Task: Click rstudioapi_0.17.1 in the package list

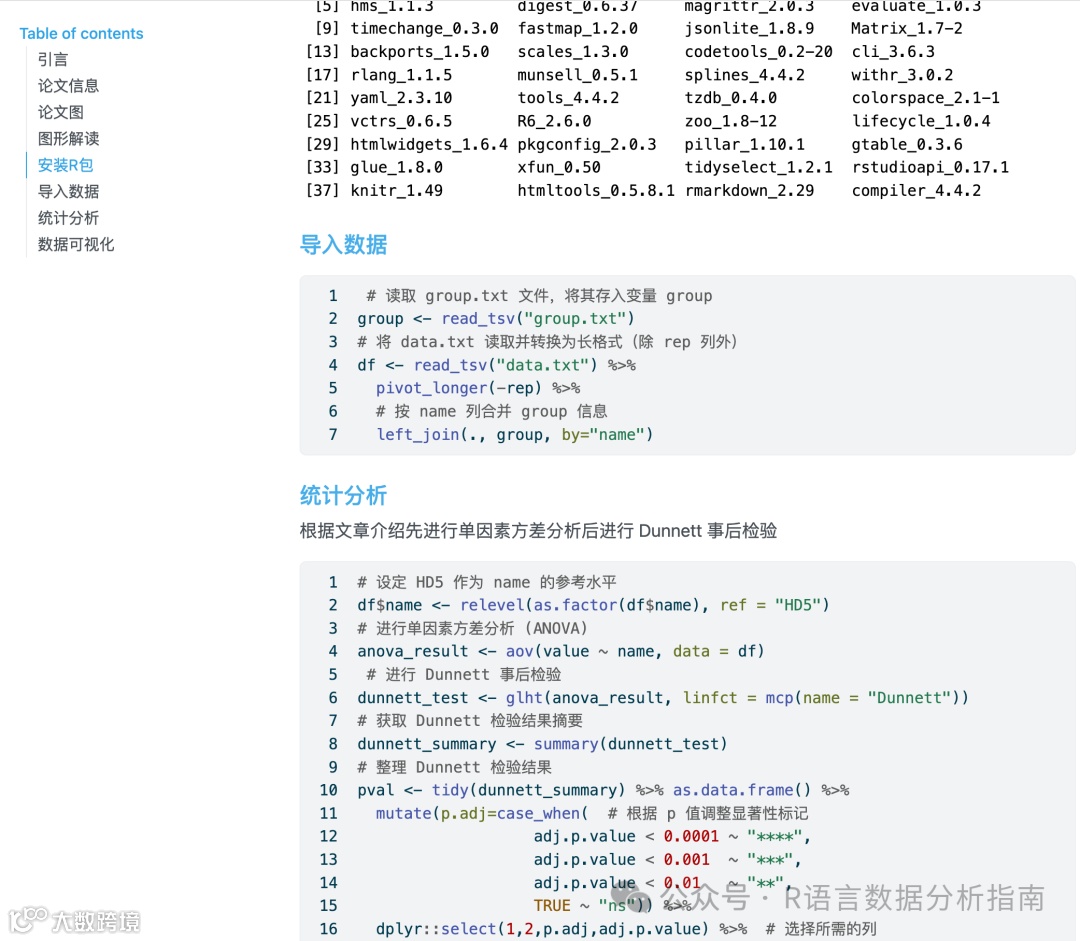Action: [931, 167]
